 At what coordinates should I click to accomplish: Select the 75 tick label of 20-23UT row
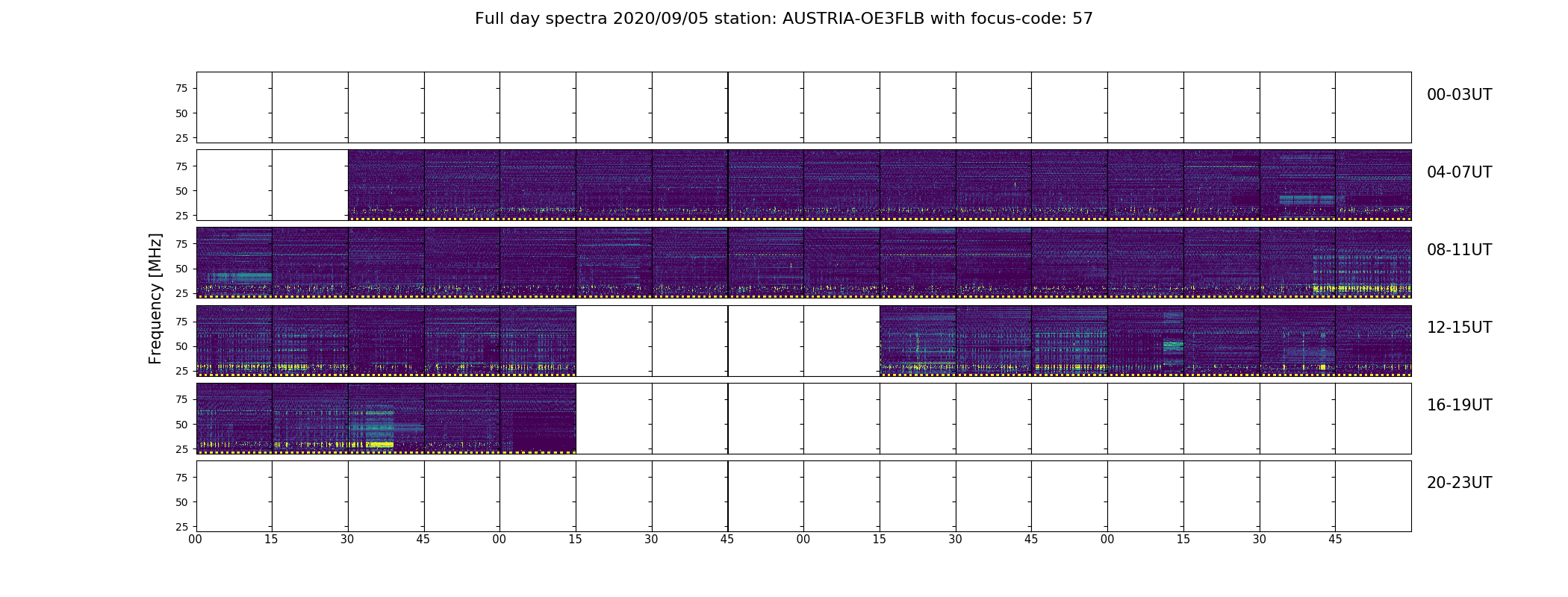pos(181,478)
